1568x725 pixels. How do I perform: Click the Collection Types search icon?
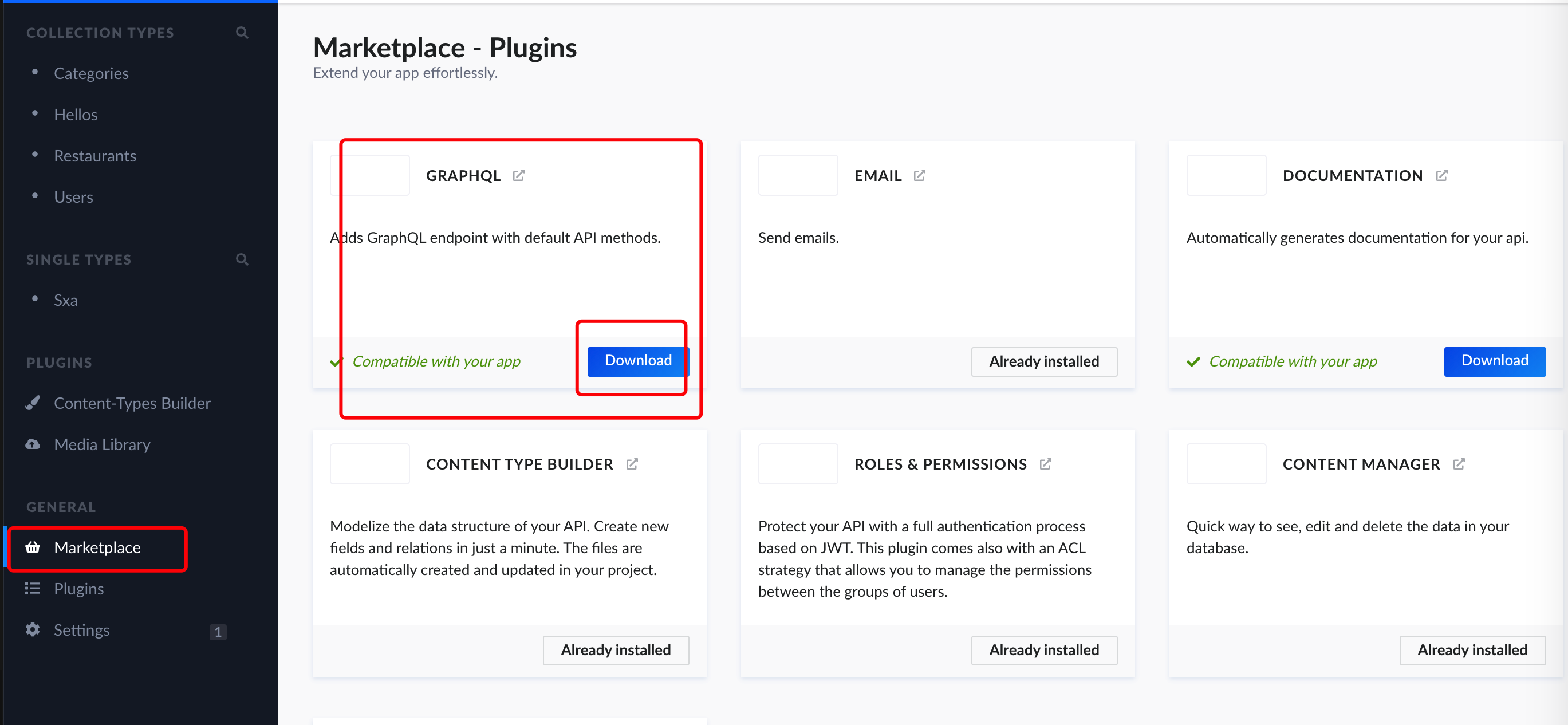click(242, 33)
